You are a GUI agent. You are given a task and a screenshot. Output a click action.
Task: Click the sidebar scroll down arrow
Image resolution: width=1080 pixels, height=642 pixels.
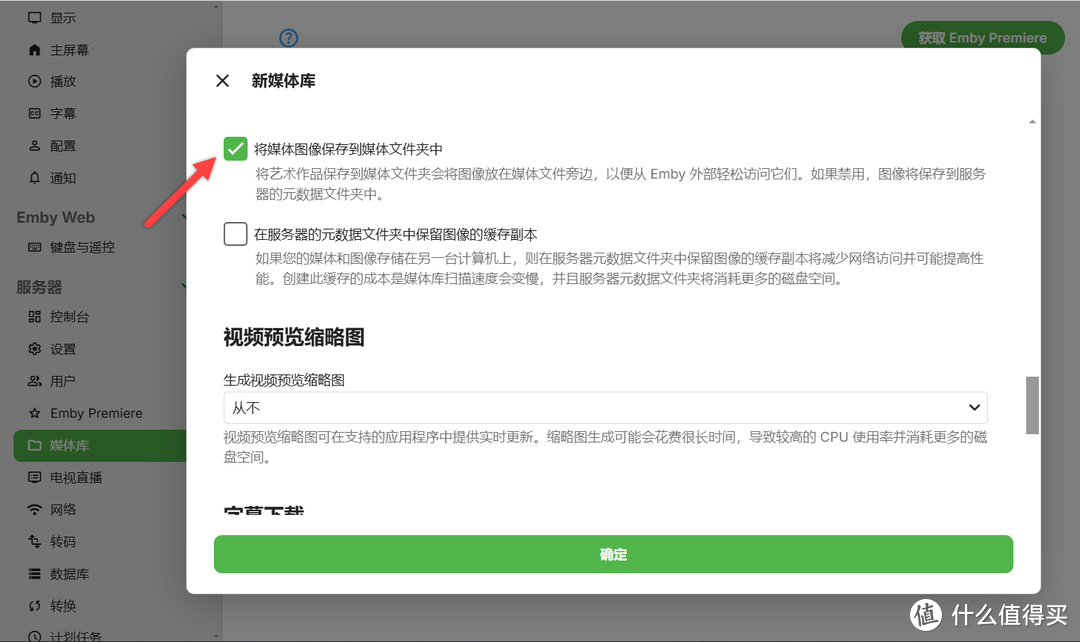pos(216,636)
